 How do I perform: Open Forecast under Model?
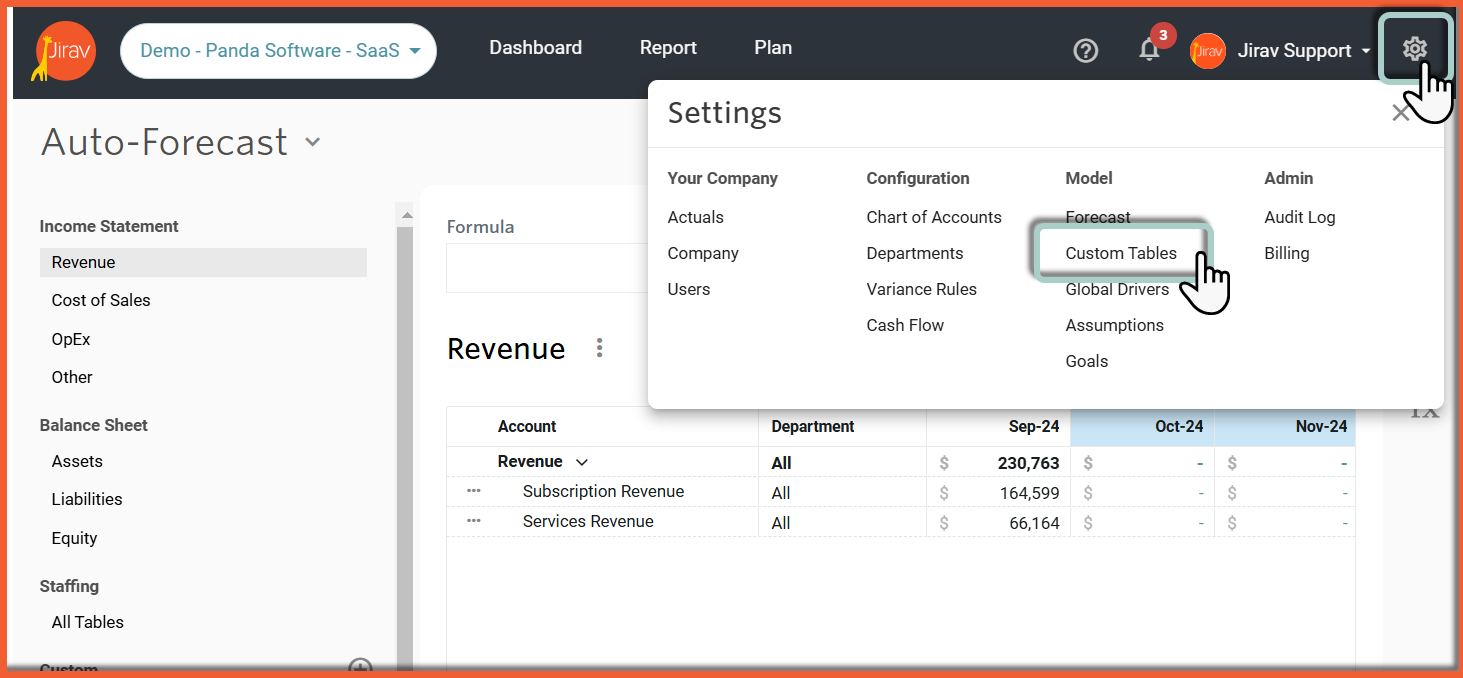1098,217
